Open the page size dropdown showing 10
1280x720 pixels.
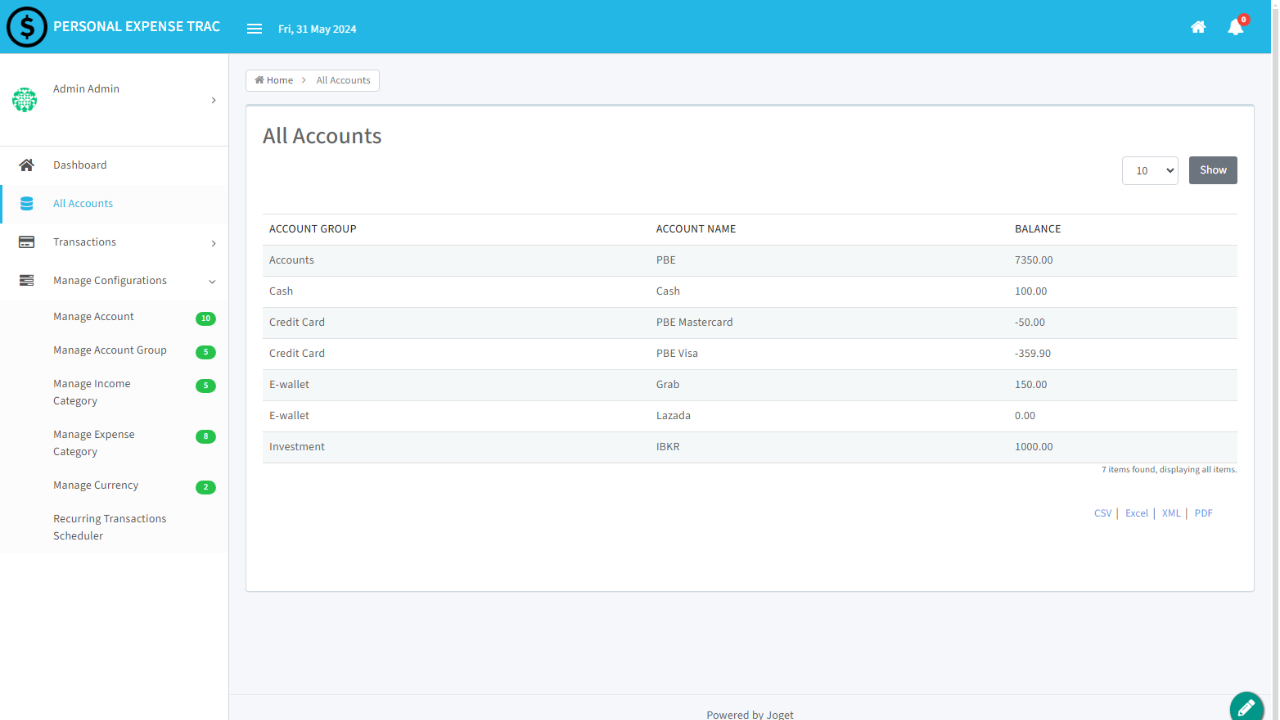[1150, 171]
